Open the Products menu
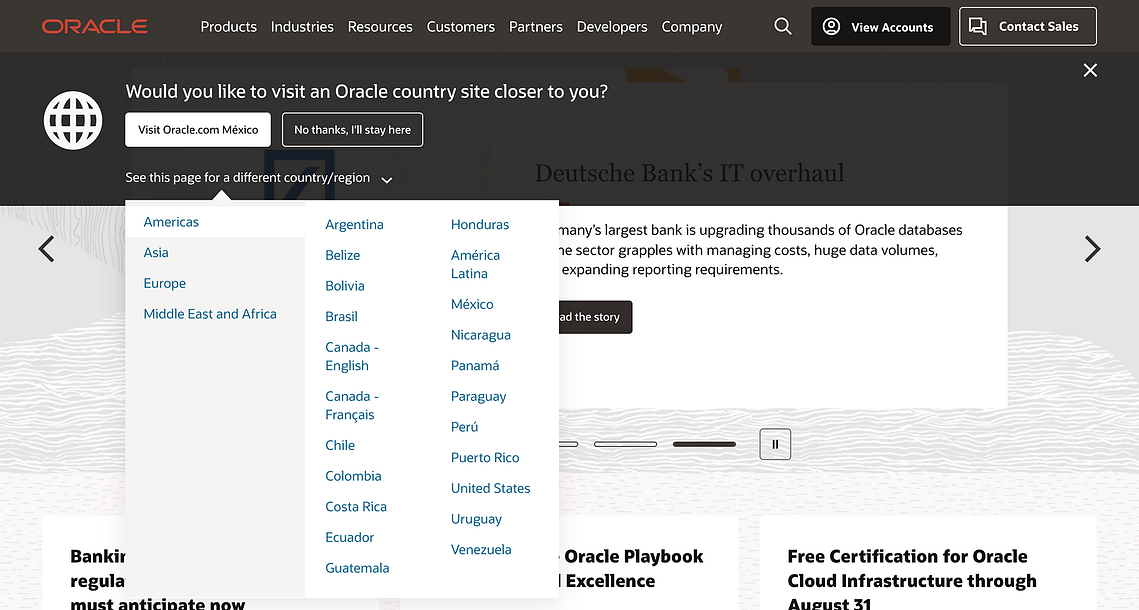 (x=229, y=27)
